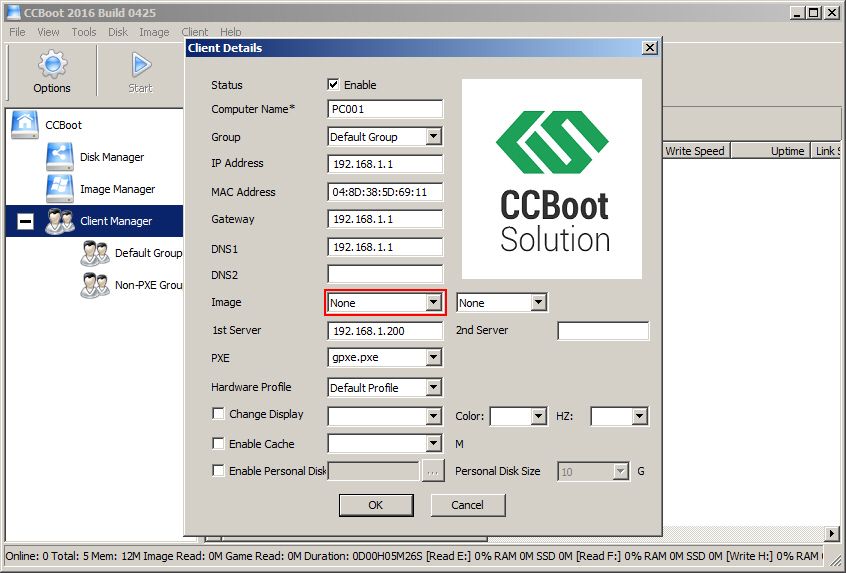Image resolution: width=846 pixels, height=573 pixels.
Task: Click the personal disk browse button
Action: tap(432, 471)
